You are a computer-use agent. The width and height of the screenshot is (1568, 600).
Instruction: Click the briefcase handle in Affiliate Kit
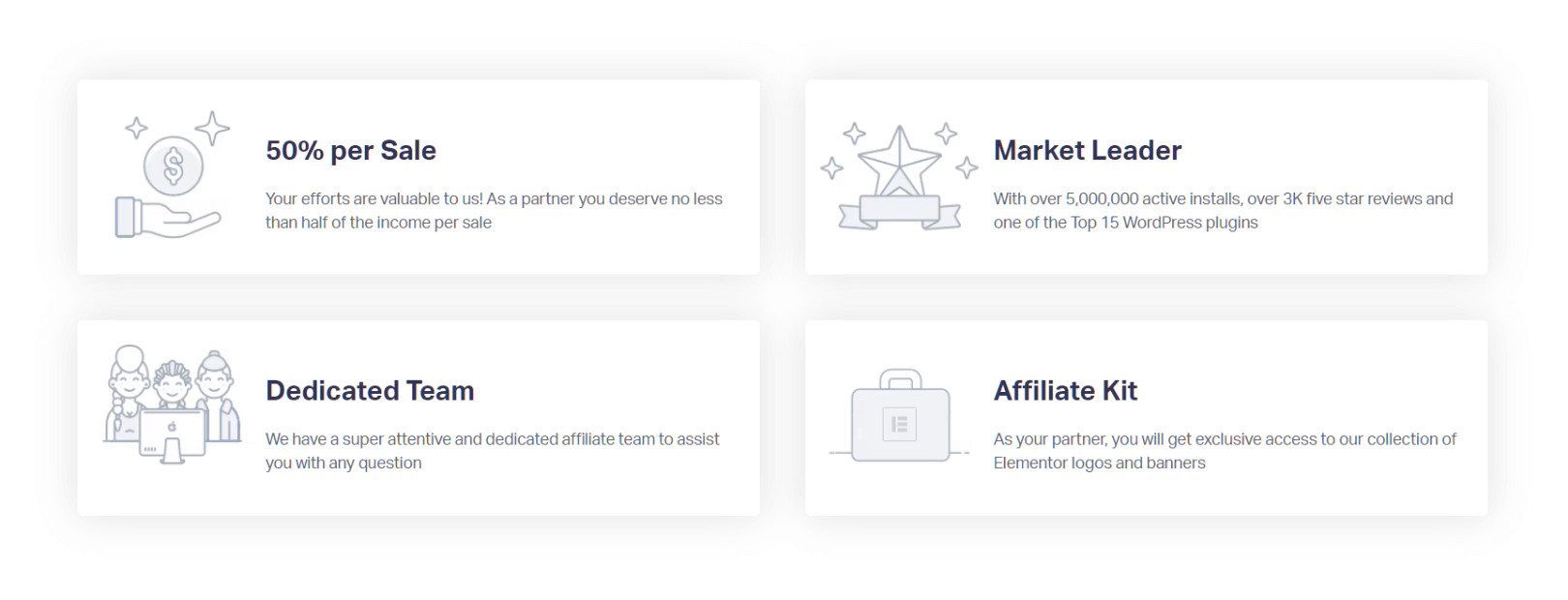click(x=900, y=377)
